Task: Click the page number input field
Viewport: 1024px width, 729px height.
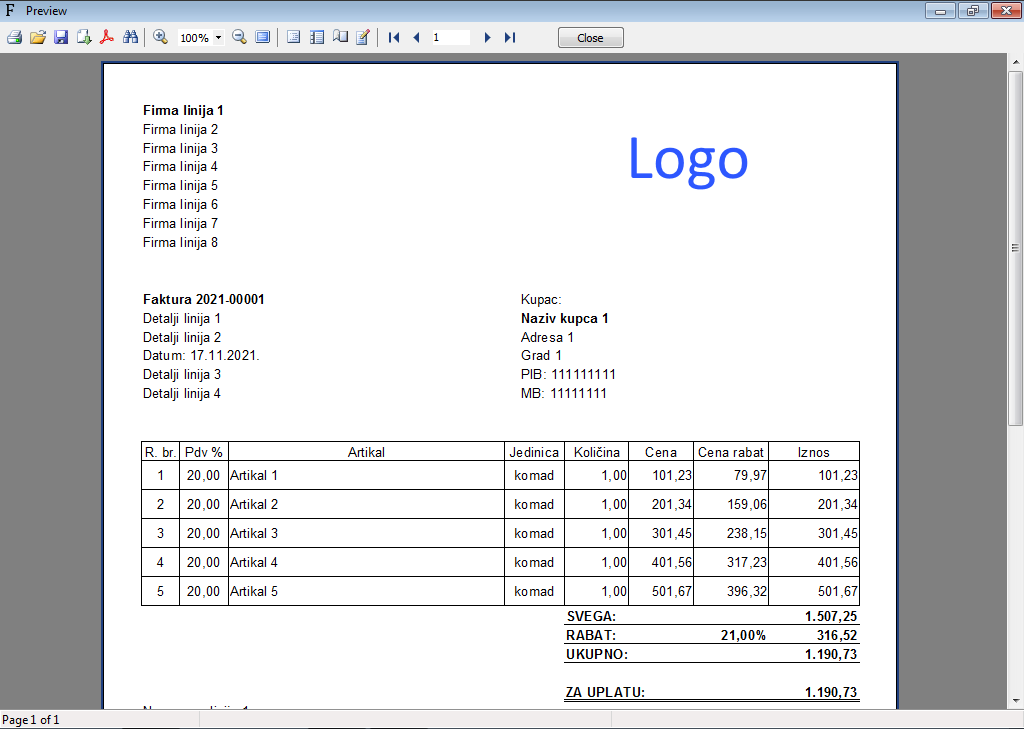Action: (450, 37)
